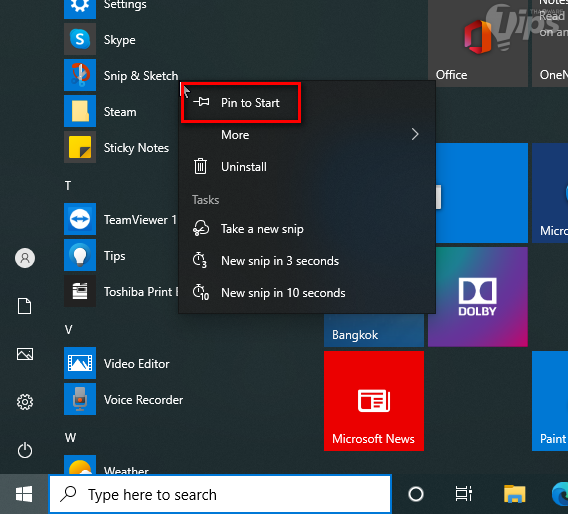Open Settings gear in Start sidebar
Viewport: 568px width, 514px height.
click(x=25, y=402)
